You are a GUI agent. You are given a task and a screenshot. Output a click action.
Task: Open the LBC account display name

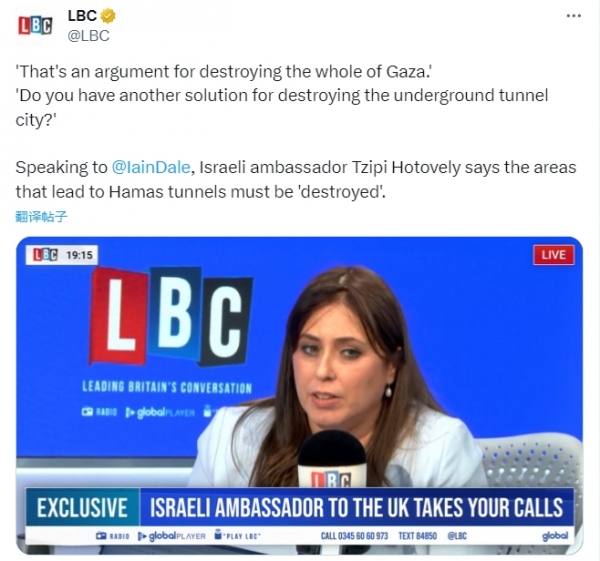pos(82,16)
